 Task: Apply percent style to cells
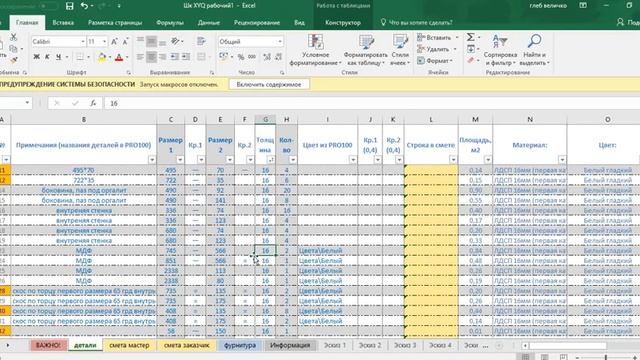tap(241, 57)
